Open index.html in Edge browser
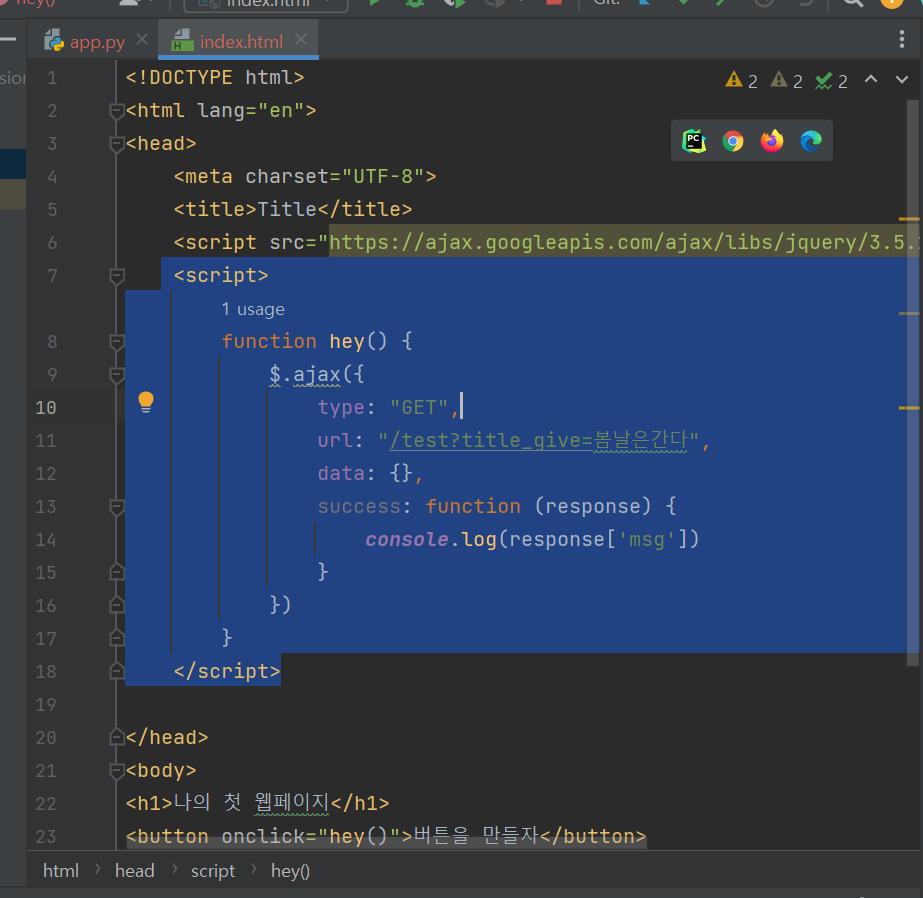Image resolution: width=923 pixels, height=898 pixels. (x=811, y=141)
